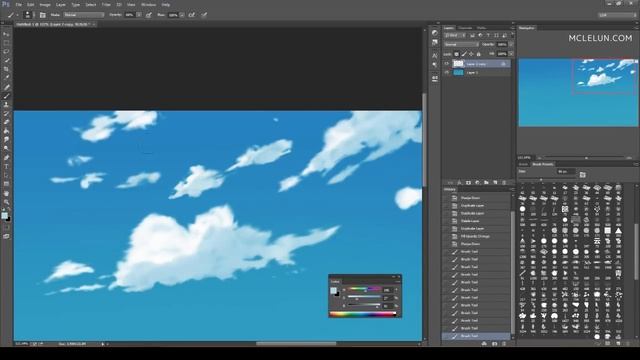Select the Rectangular Marquee tool
Image resolution: width=640 pixels, height=360 pixels.
6,43
